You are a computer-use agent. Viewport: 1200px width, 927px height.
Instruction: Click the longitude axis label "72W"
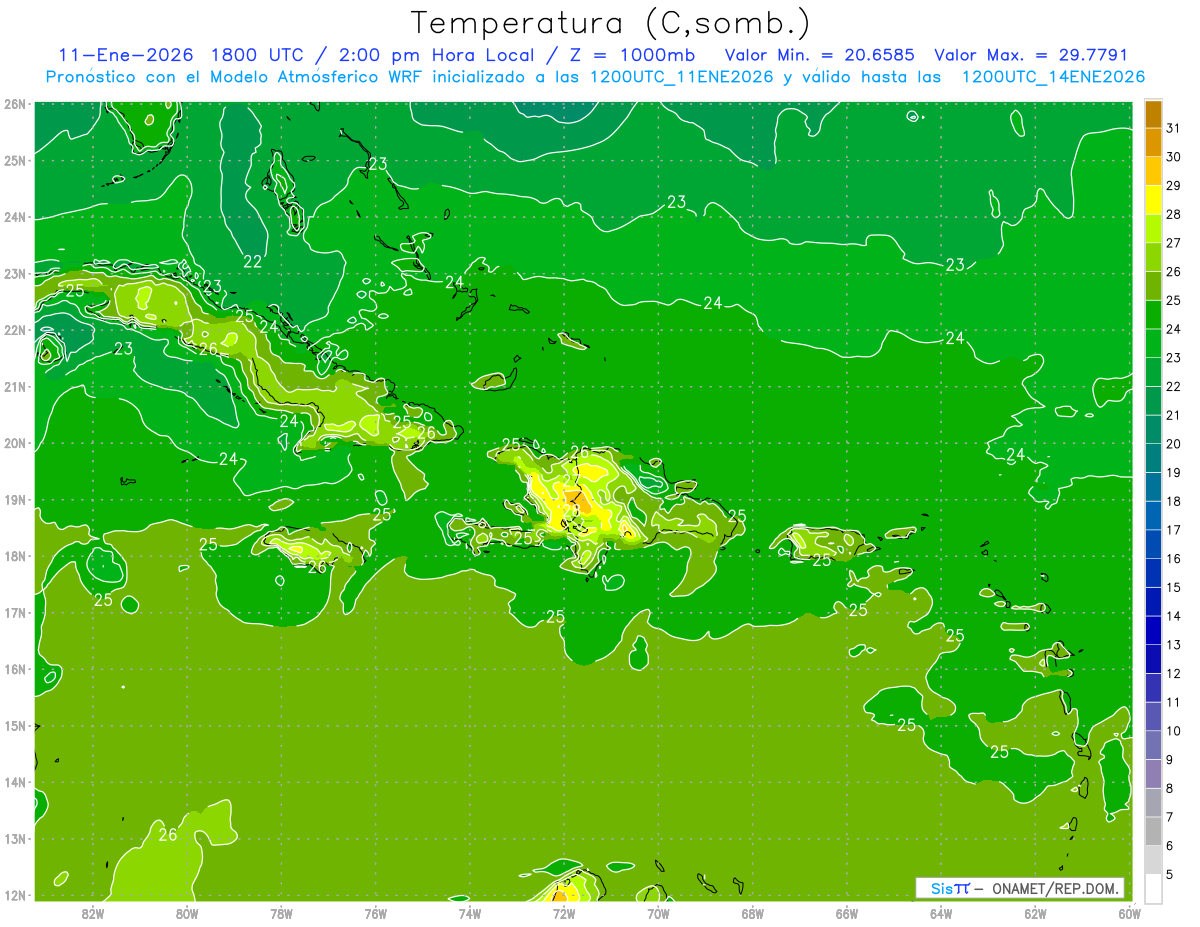tap(564, 913)
